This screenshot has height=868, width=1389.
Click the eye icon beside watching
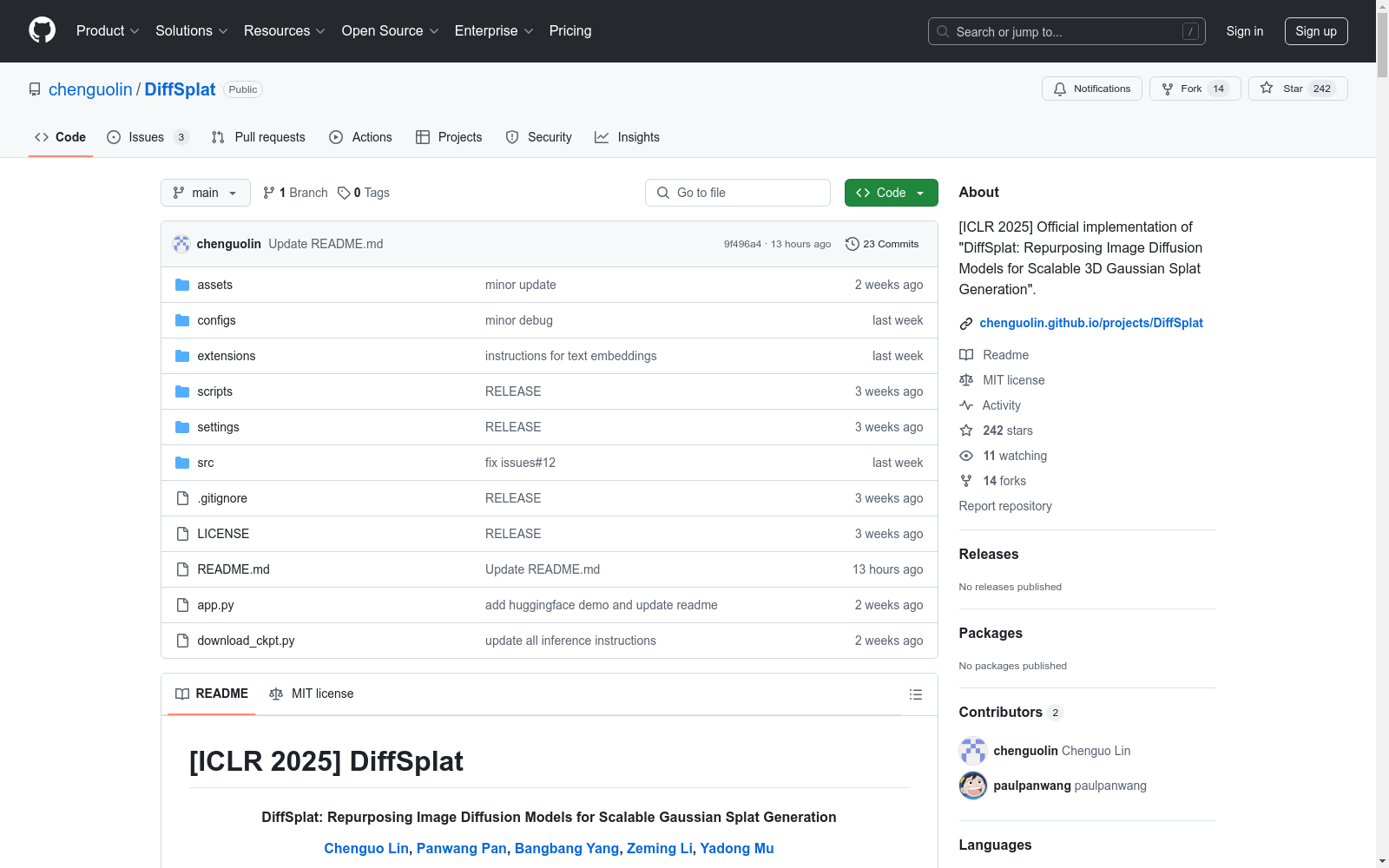tap(966, 456)
